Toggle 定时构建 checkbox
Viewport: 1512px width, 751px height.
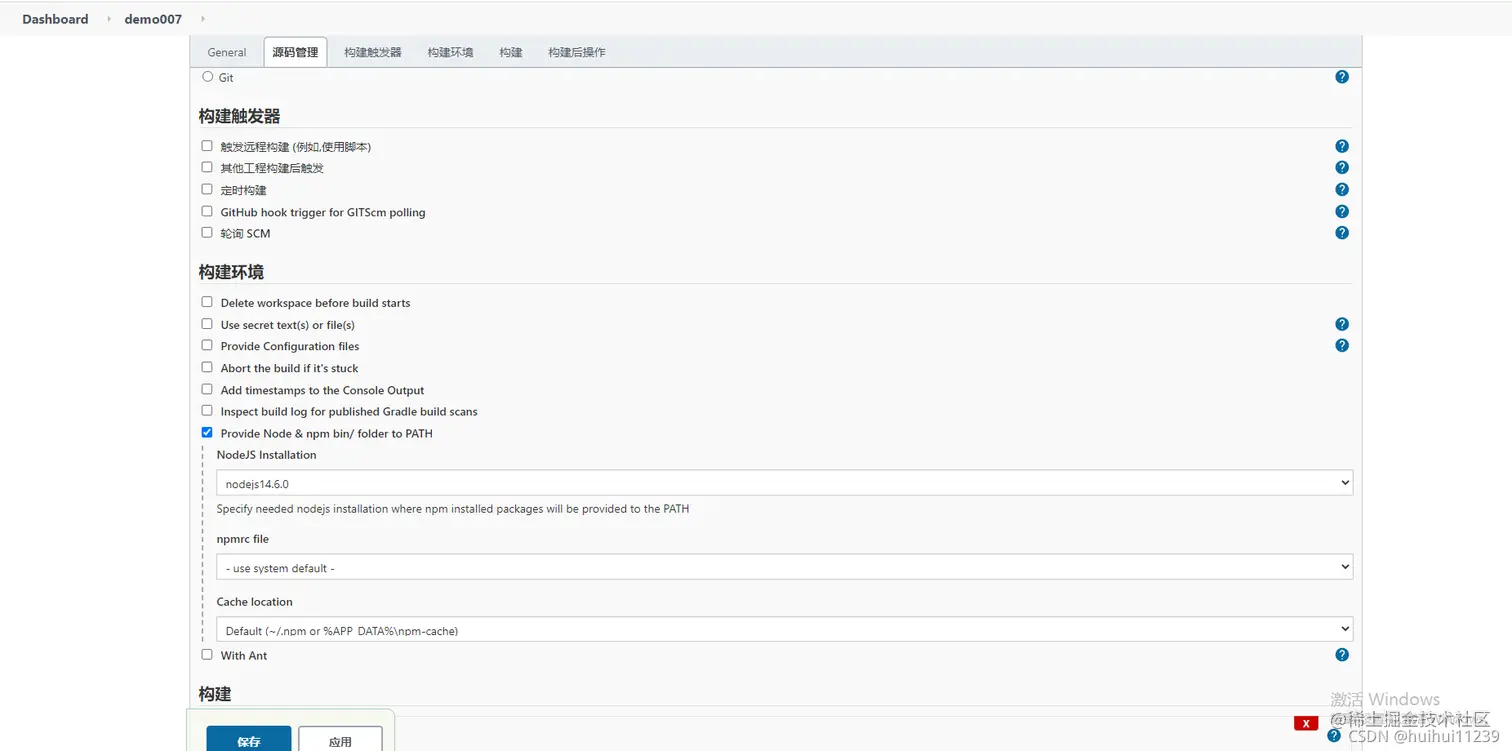coord(207,189)
